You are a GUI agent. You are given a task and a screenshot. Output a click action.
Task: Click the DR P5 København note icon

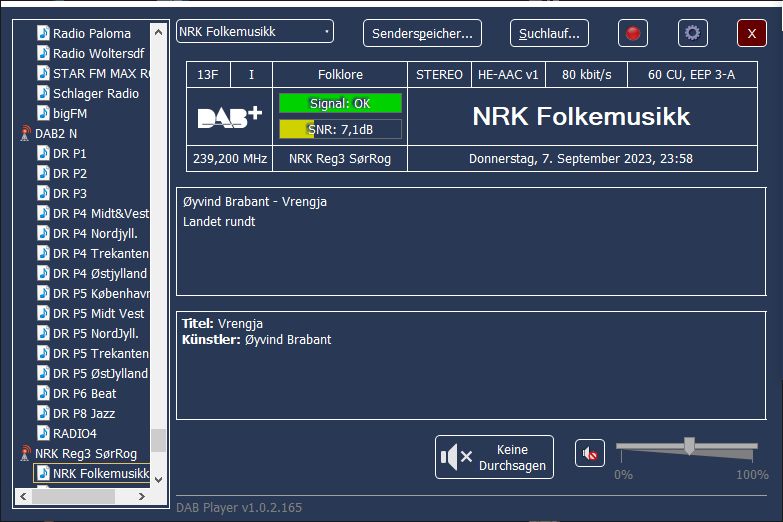click(x=43, y=293)
